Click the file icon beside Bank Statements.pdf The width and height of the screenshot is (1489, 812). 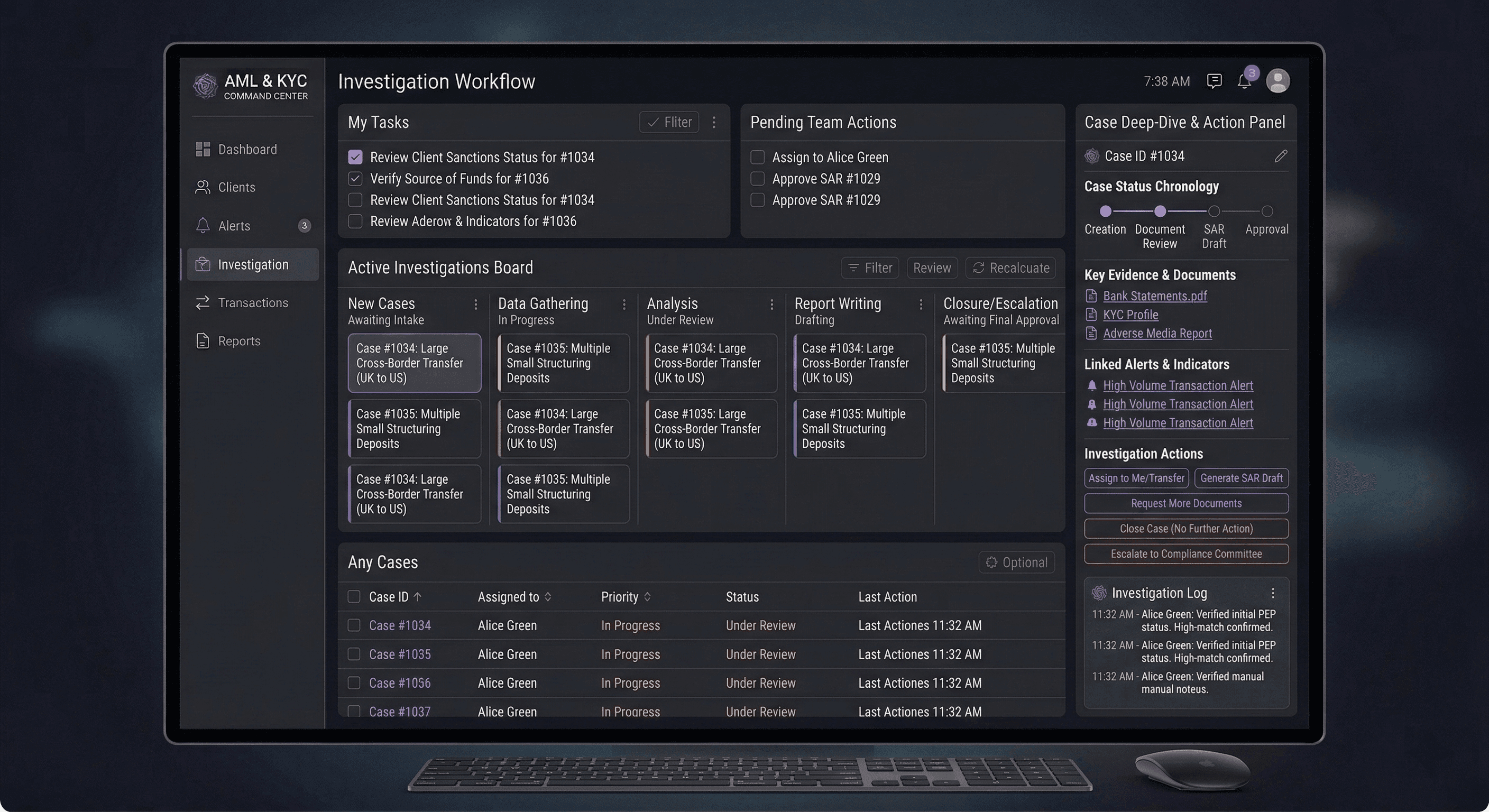click(1091, 296)
